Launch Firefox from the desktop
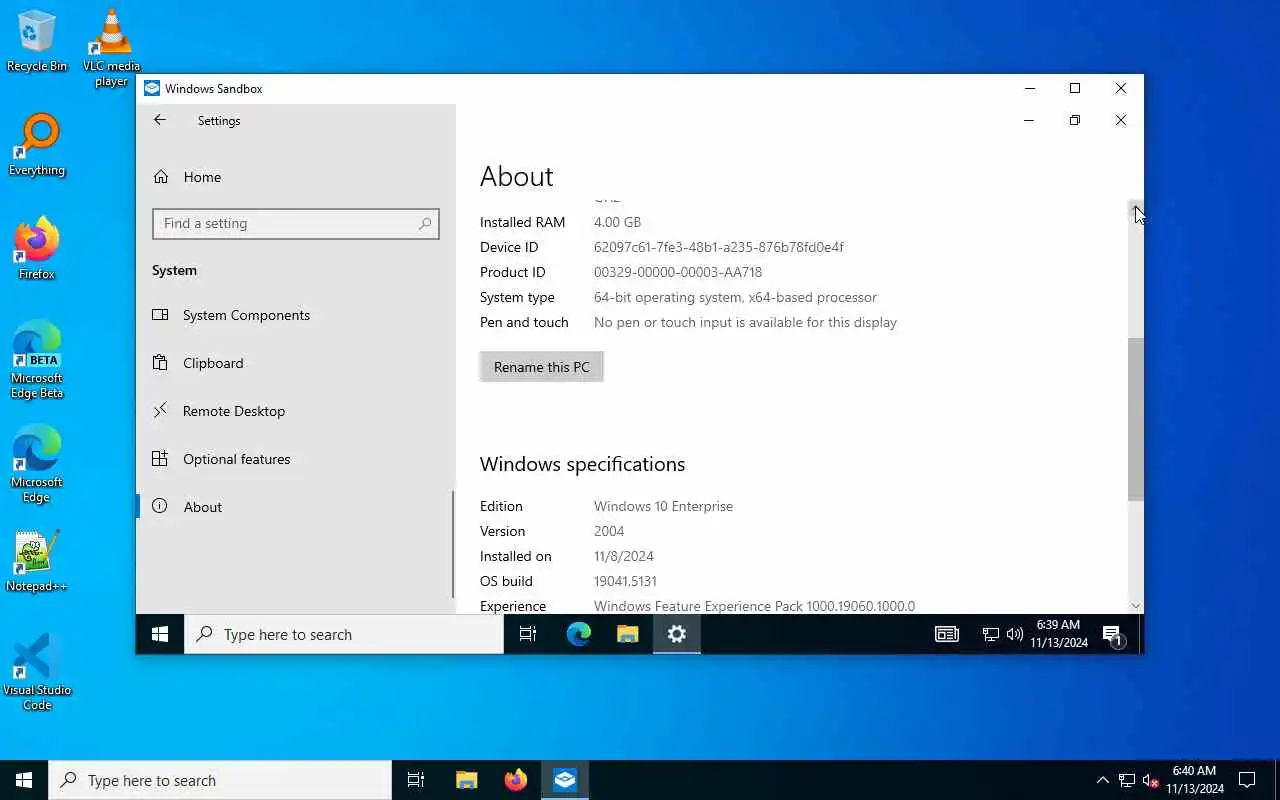The height and width of the screenshot is (800, 1280). 37,249
